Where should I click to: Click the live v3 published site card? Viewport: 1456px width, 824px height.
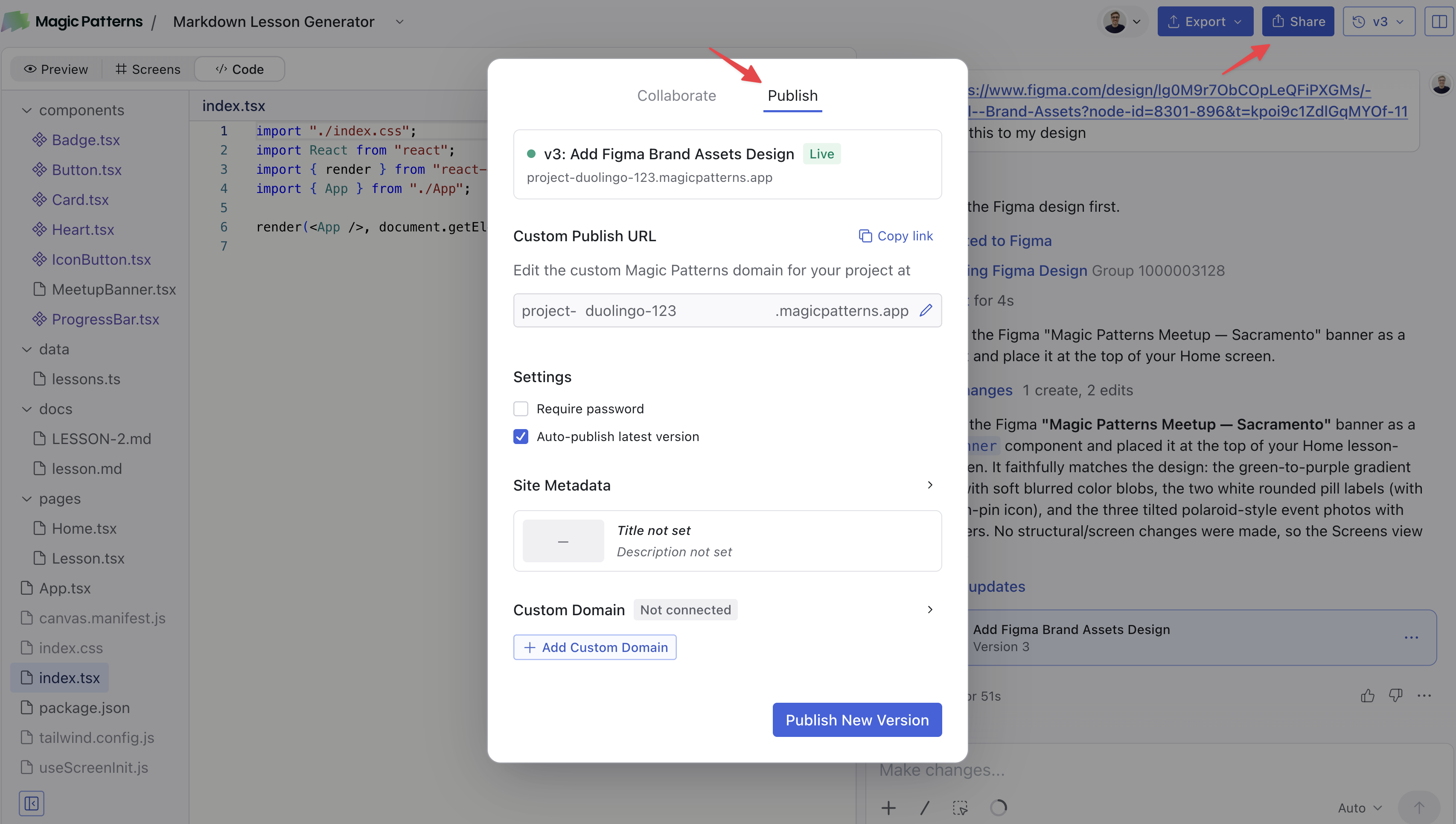(x=727, y=164)
